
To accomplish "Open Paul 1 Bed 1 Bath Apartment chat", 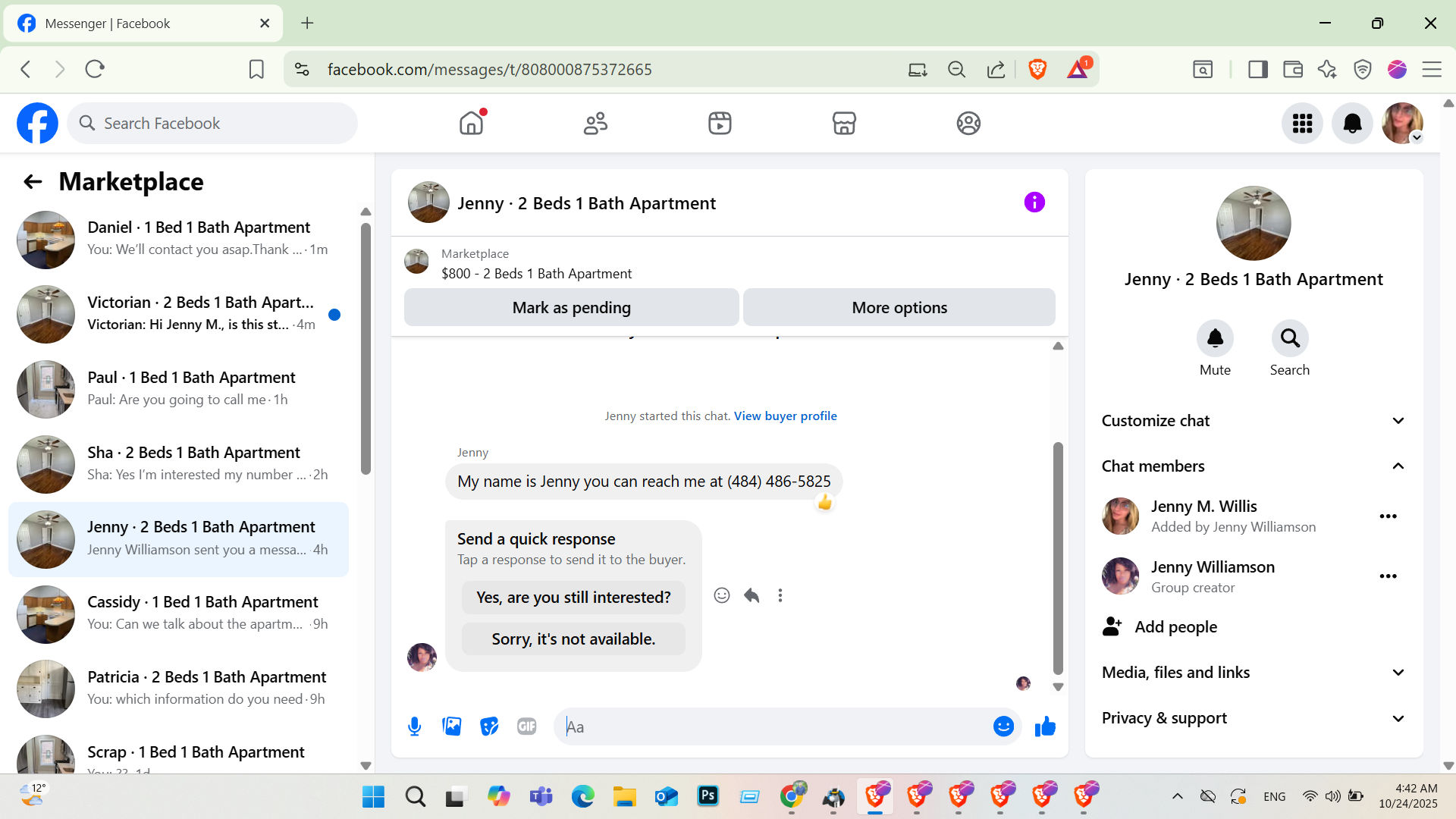I will pyautogui.click(x=179, y=390).
